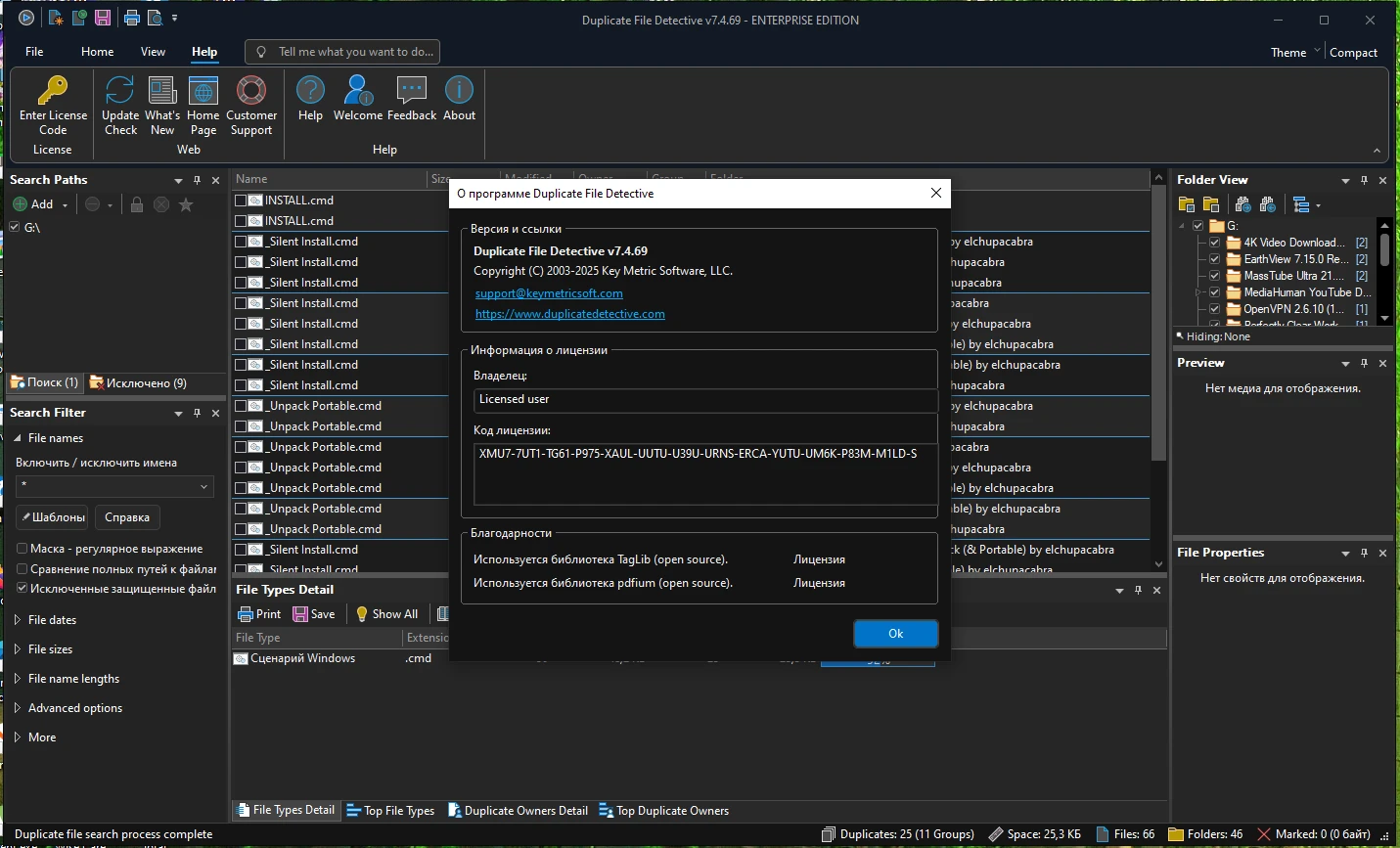Enable the 'Маска - регулярное выражение' checkbox

(x=23, y=549)
